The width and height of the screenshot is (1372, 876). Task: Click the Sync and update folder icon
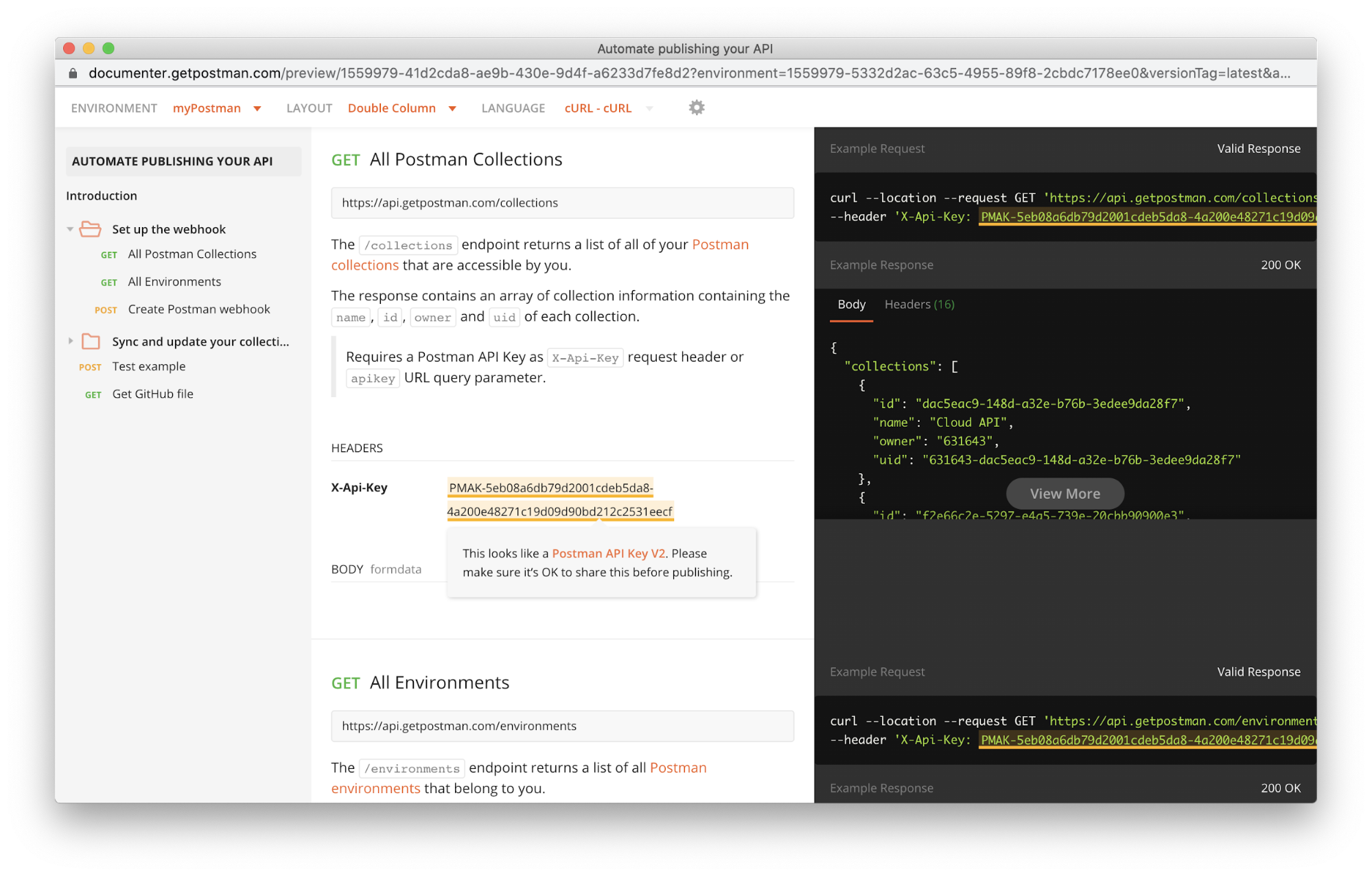(x=91, y=342)
